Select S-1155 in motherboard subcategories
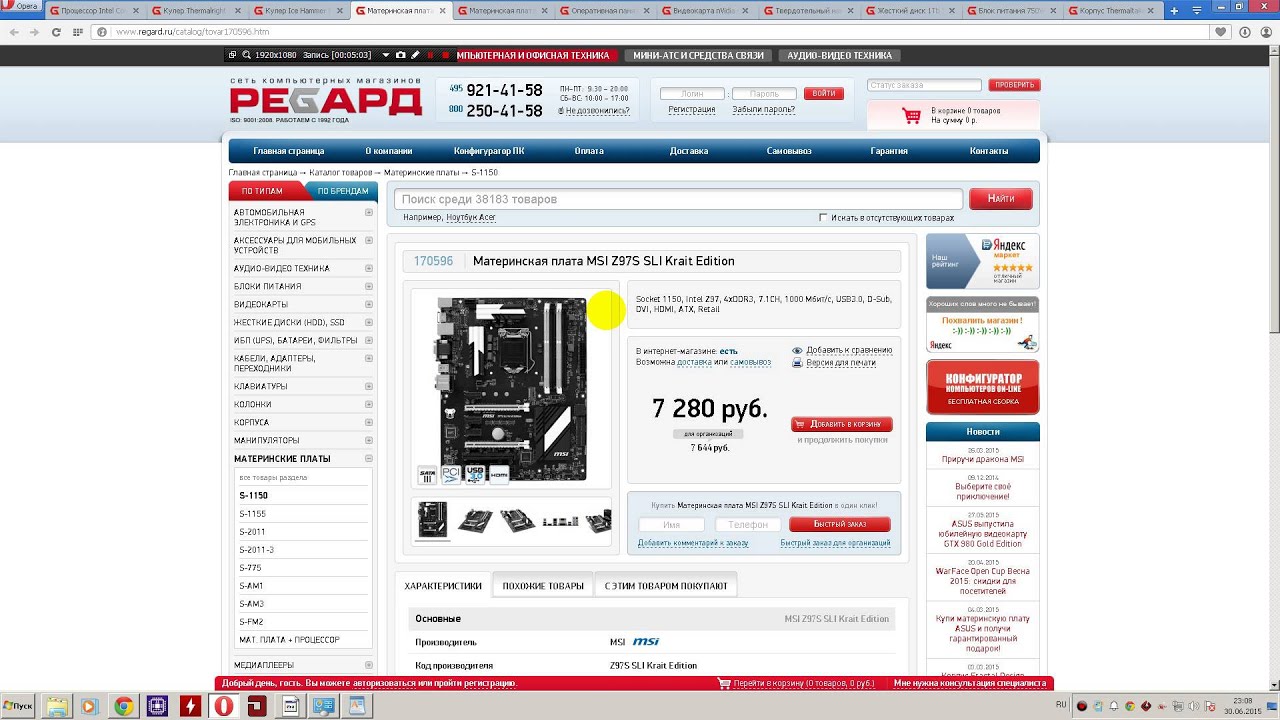This screenshot has width=1280, height=720. (253, 514)
